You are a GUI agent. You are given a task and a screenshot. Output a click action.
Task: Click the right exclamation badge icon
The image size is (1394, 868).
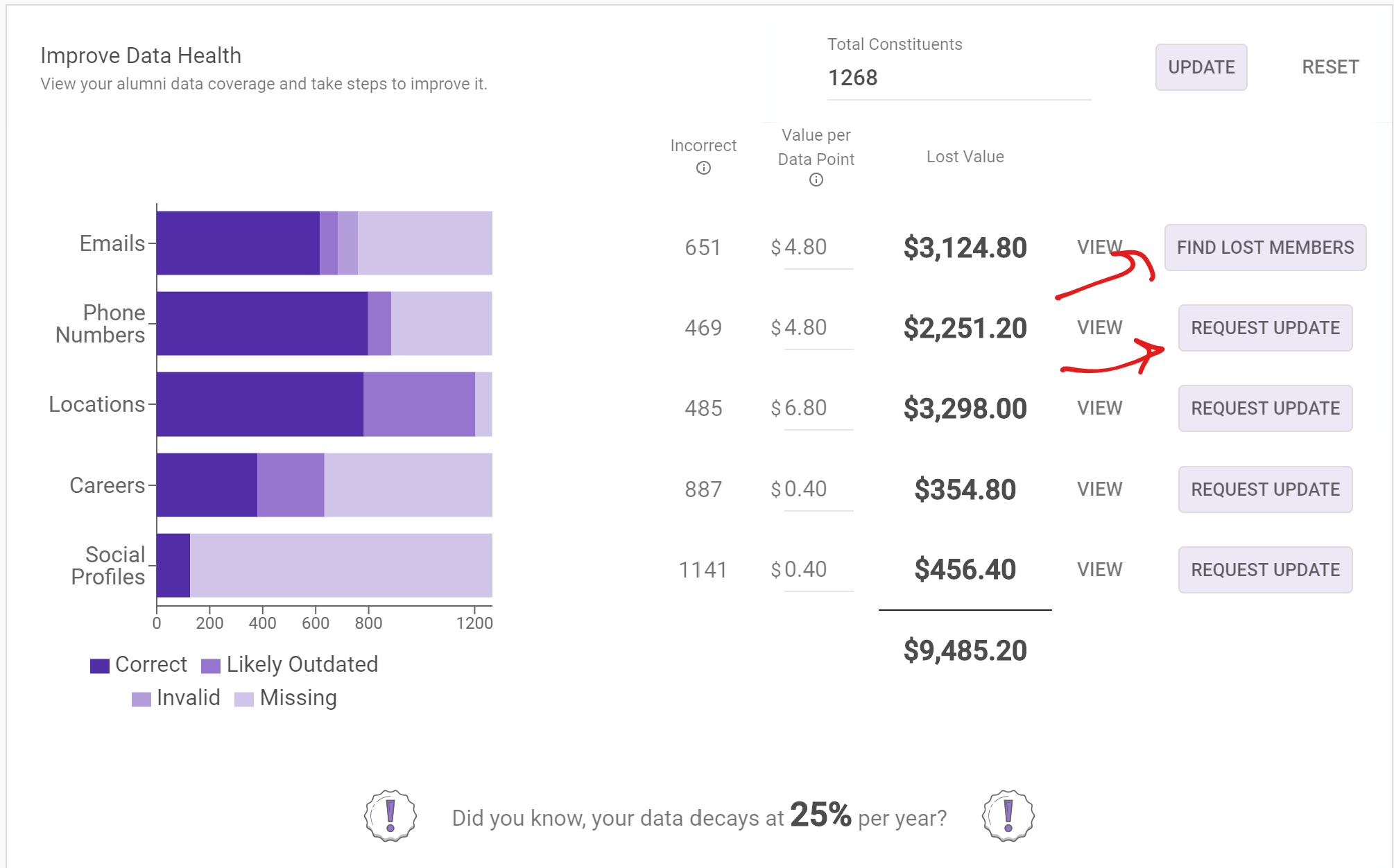coord(1008,816)
